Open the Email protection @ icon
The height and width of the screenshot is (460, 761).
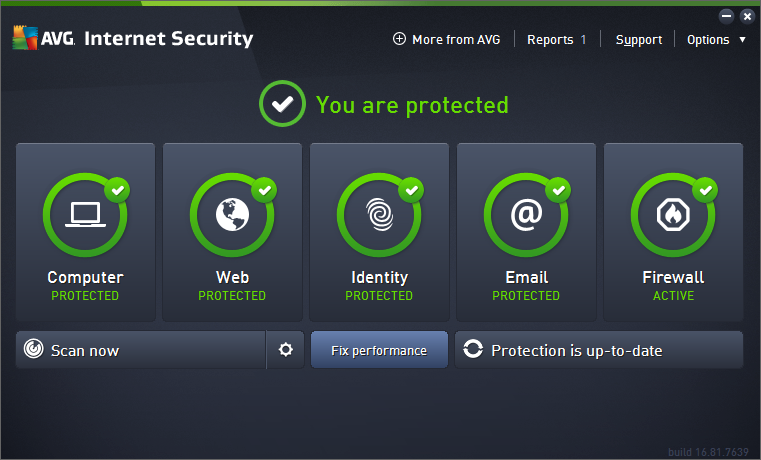[x=526, y=216]
